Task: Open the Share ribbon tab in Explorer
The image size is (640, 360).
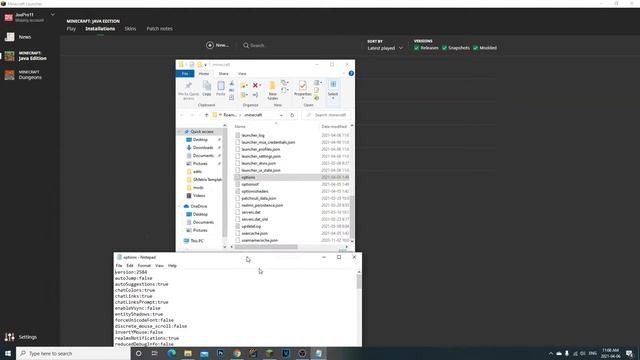Action: point(223,73)
